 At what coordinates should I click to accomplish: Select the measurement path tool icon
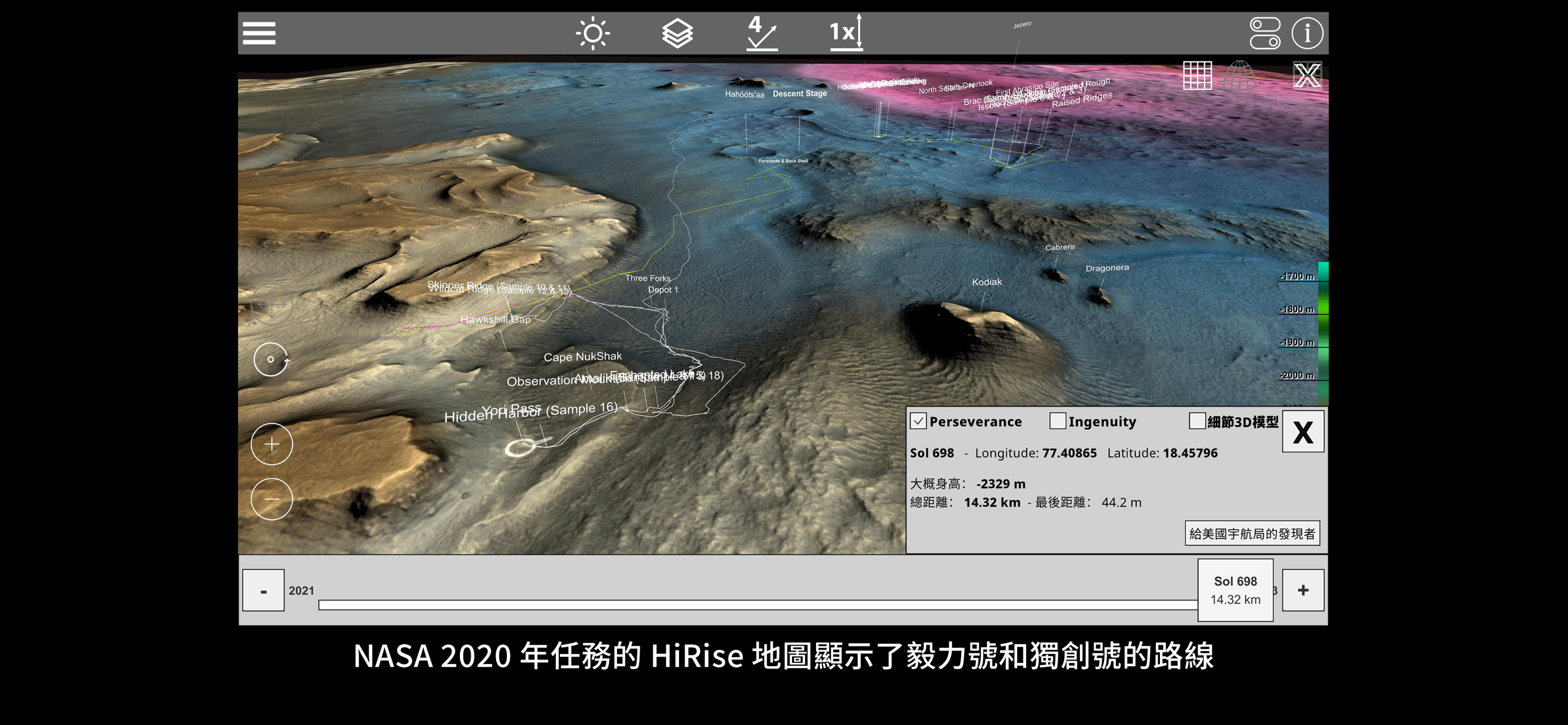[761, 33]
